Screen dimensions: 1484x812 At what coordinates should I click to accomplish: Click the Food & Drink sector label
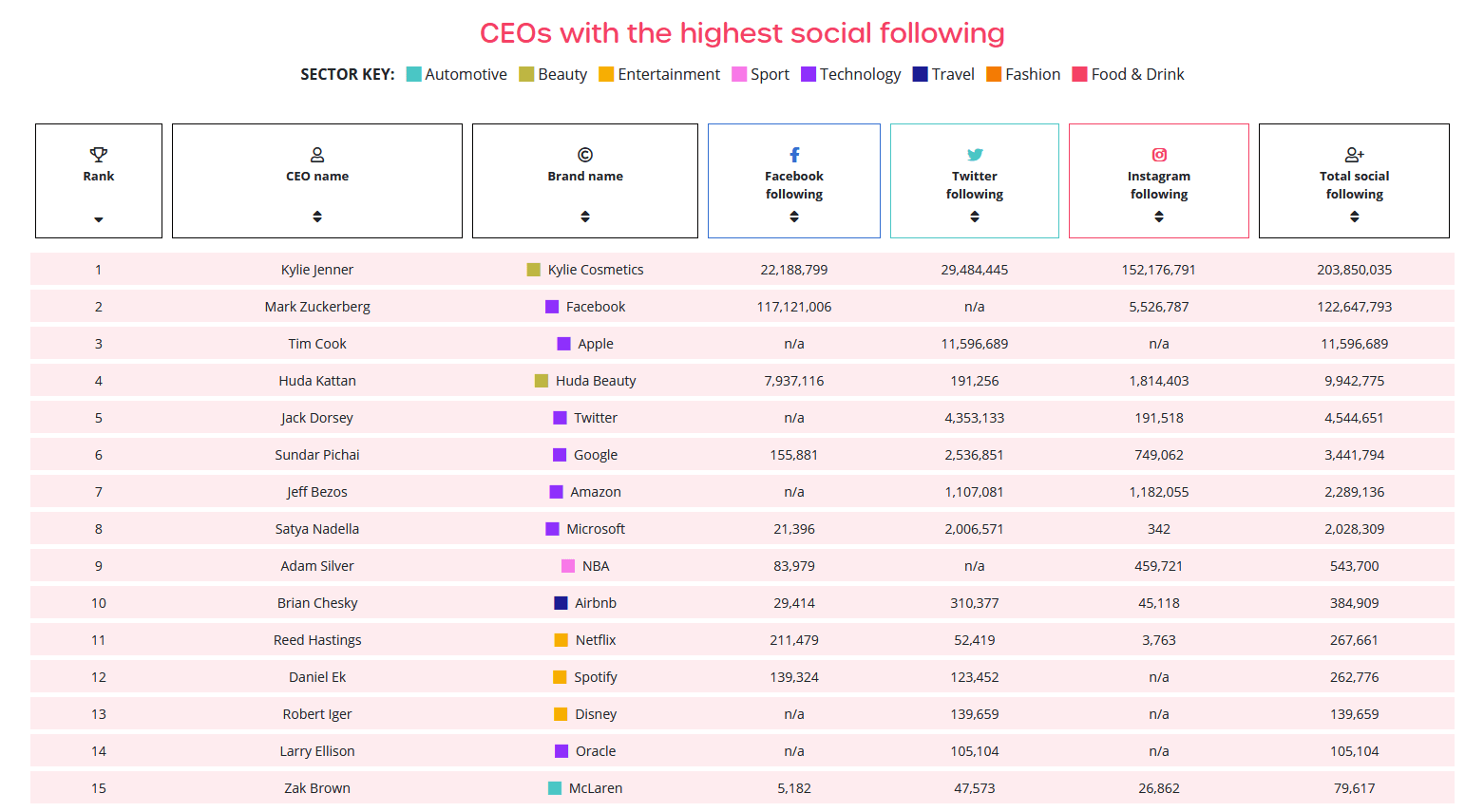(1137, 74)
